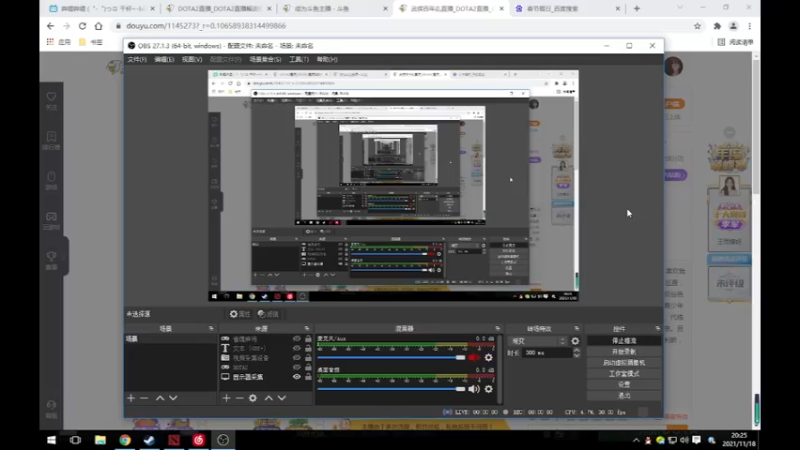Move the source up in the Sources panel
The image size is (800, 450).
point(268,398)
